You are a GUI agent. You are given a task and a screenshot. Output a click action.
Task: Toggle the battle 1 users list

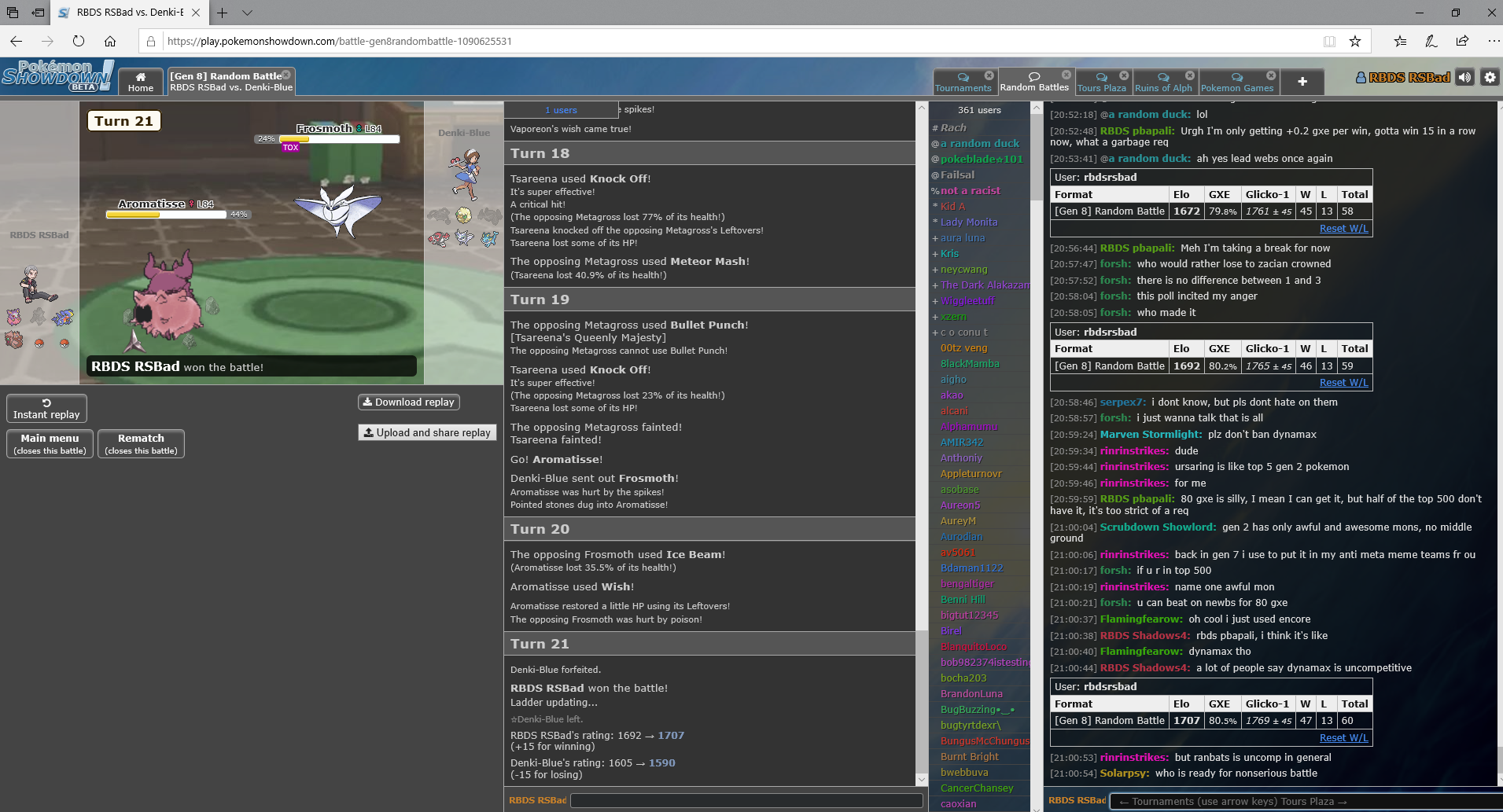click(561, 110)
